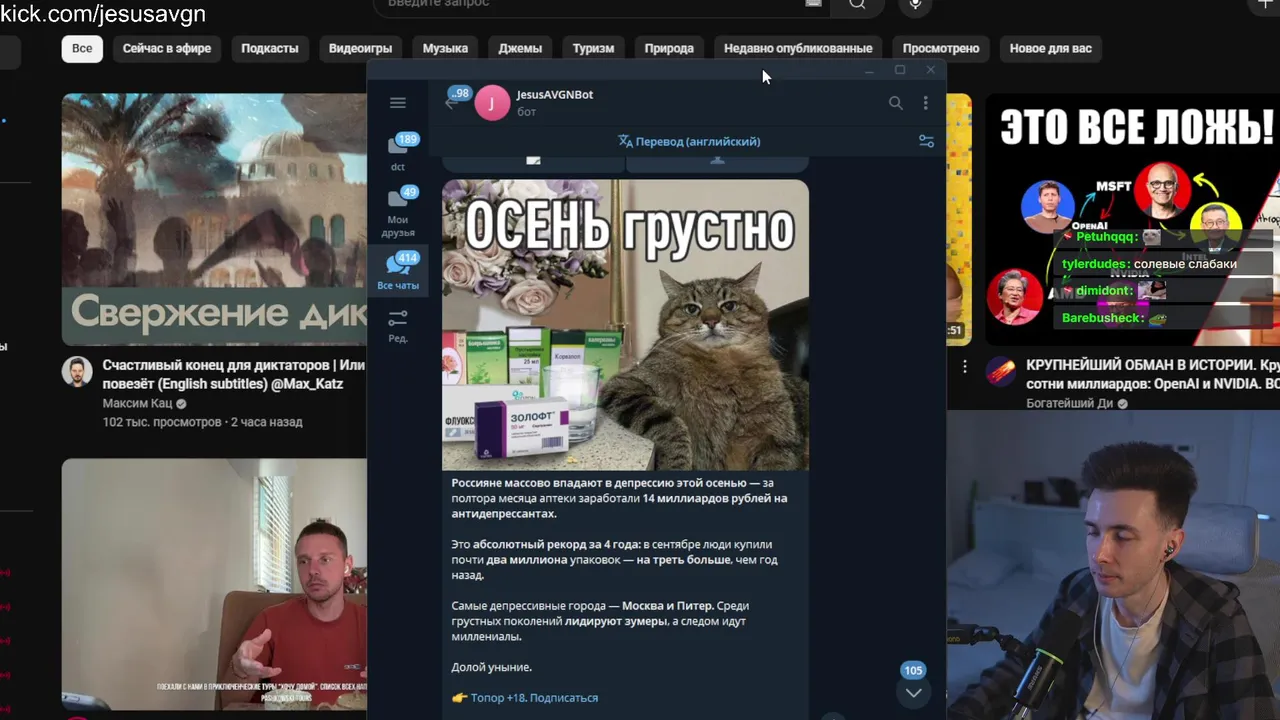
Task: Open the Счастливый конец для диктаторов video title
Action: tap(234, 375)
